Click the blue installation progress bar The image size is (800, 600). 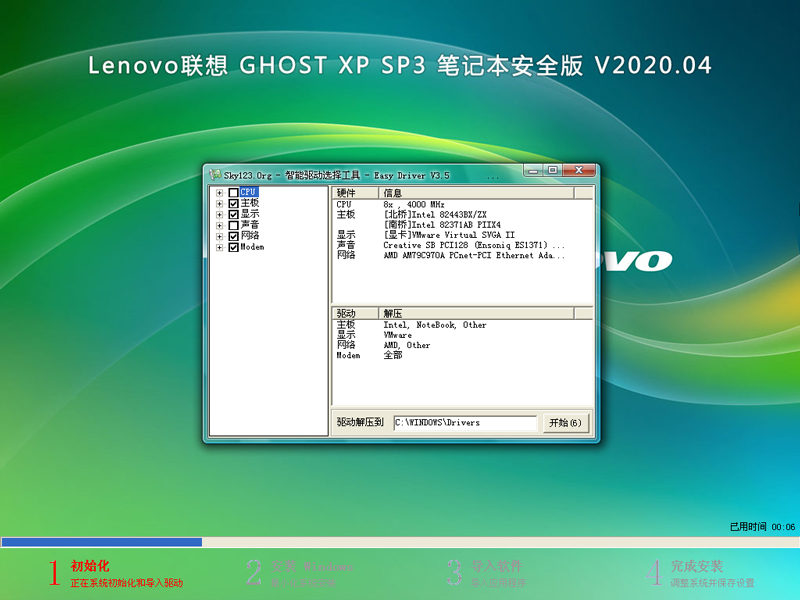tap(102, 542)
